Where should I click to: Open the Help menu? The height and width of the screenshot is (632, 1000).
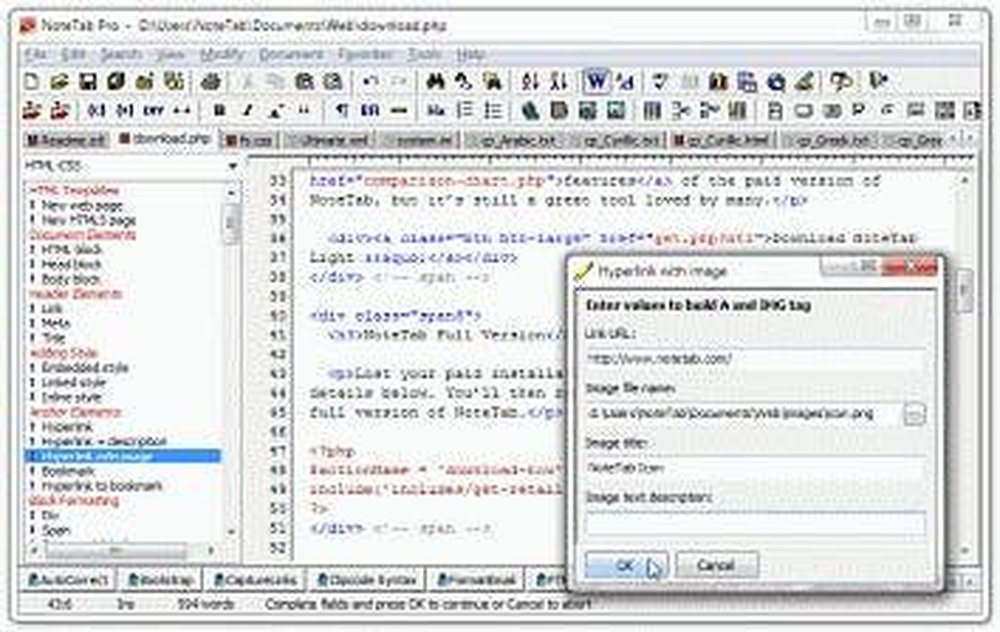471,54
